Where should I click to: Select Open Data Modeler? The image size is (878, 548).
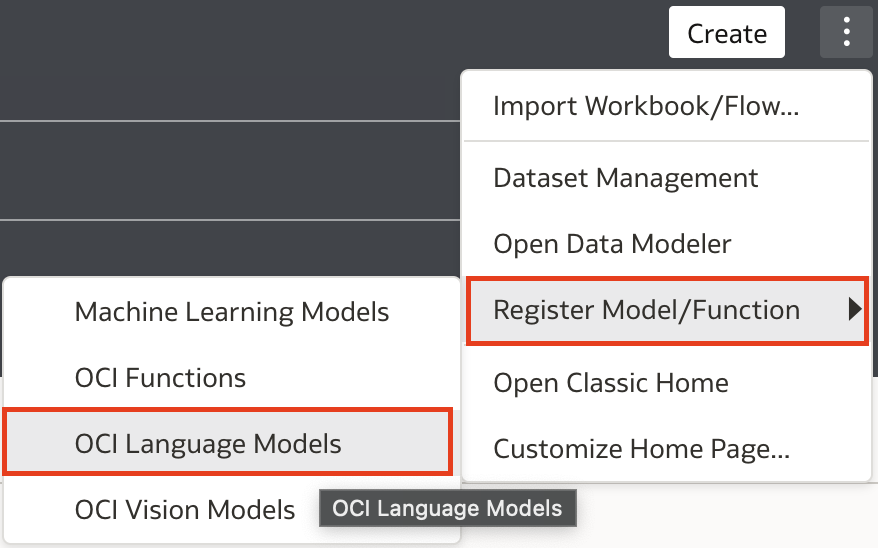click(666, 243)
